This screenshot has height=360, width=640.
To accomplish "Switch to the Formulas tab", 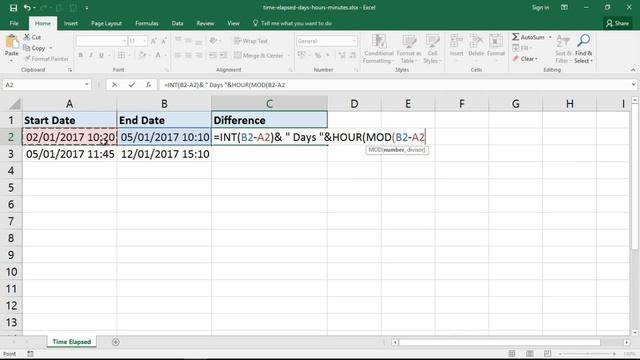I will click(147, 23).
